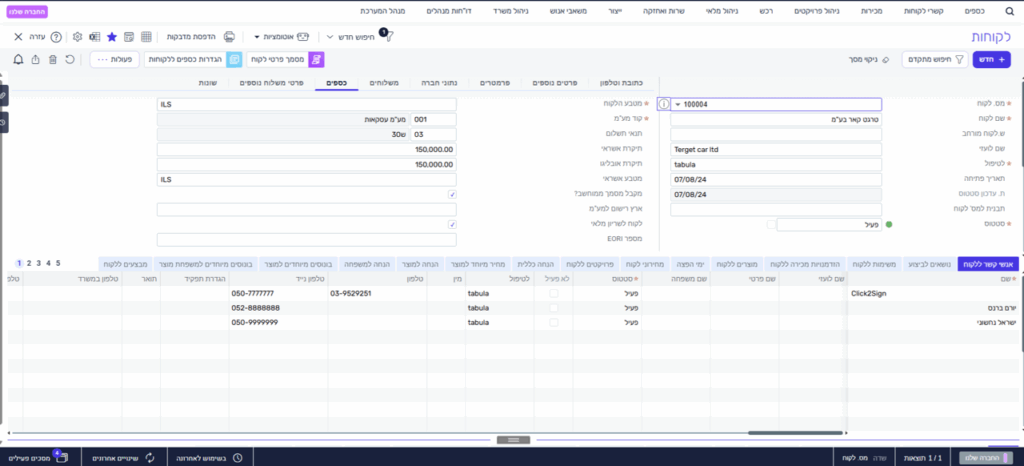Click the info icon beside customer number field
Viewport: 1024px width, 466px height.
coord(664,104)
